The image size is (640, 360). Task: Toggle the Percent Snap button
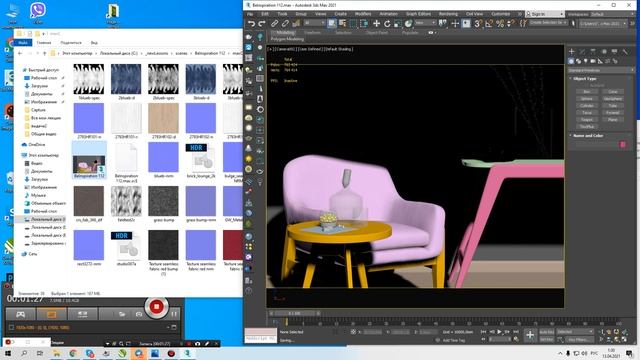[500, 24]
